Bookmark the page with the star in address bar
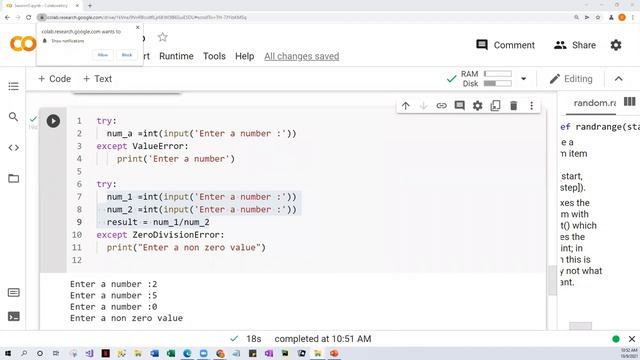Image resolution: width=640 pixels, height=360 pixels. click(x=598, y=18)
